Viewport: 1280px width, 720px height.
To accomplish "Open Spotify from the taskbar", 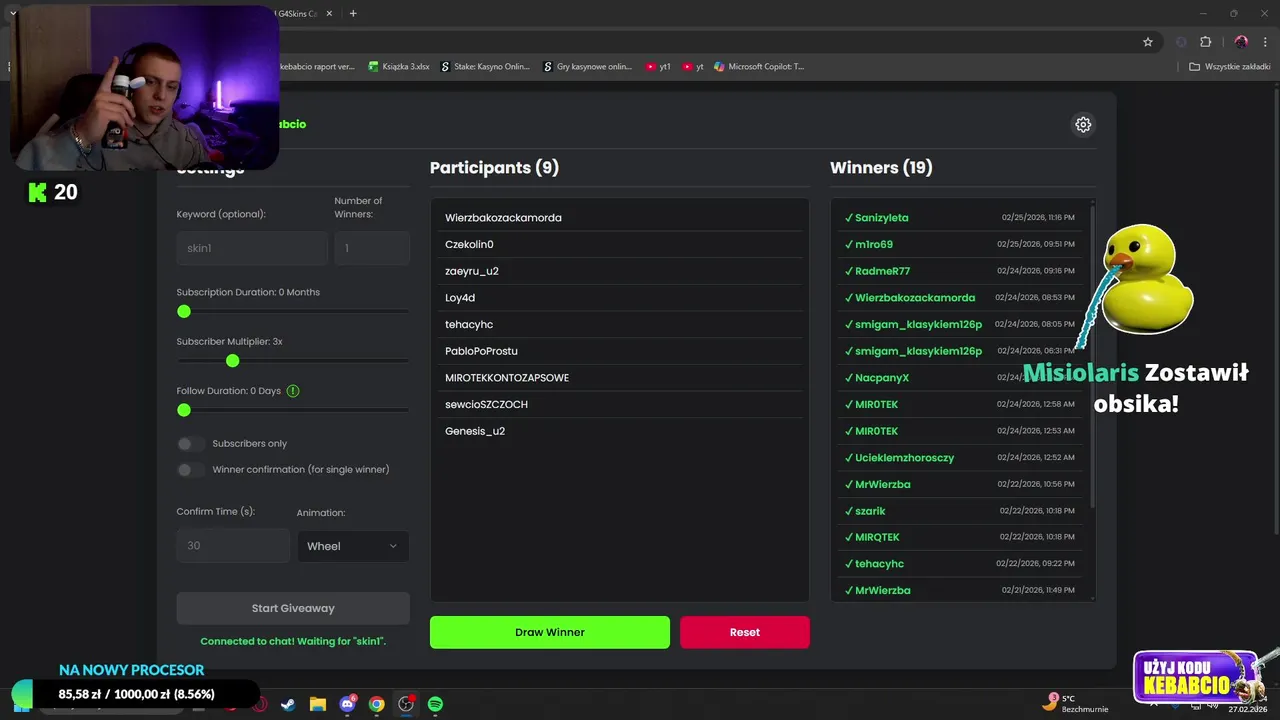I will 435,704.
